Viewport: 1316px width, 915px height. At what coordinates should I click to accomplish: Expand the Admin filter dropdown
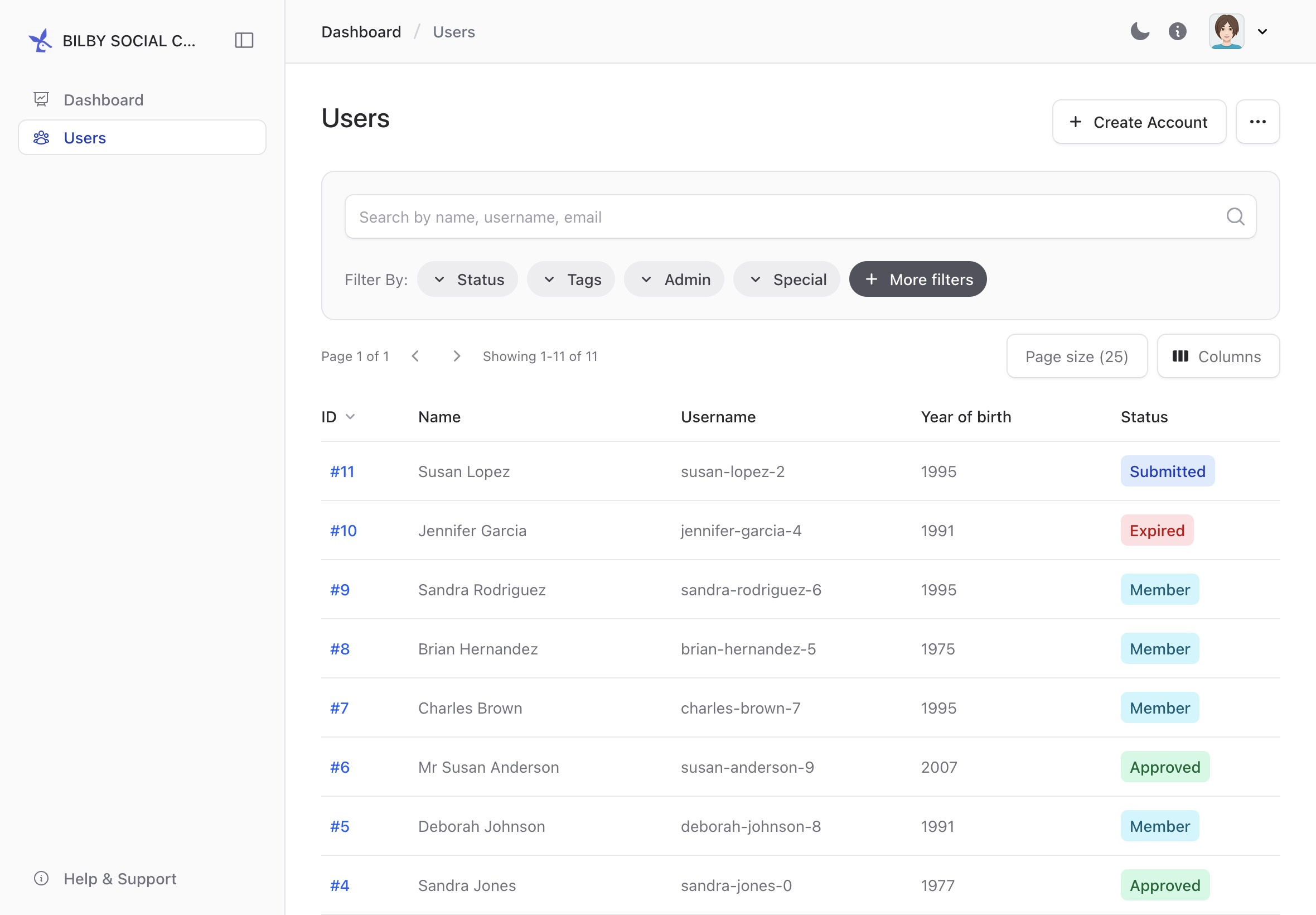674,279
